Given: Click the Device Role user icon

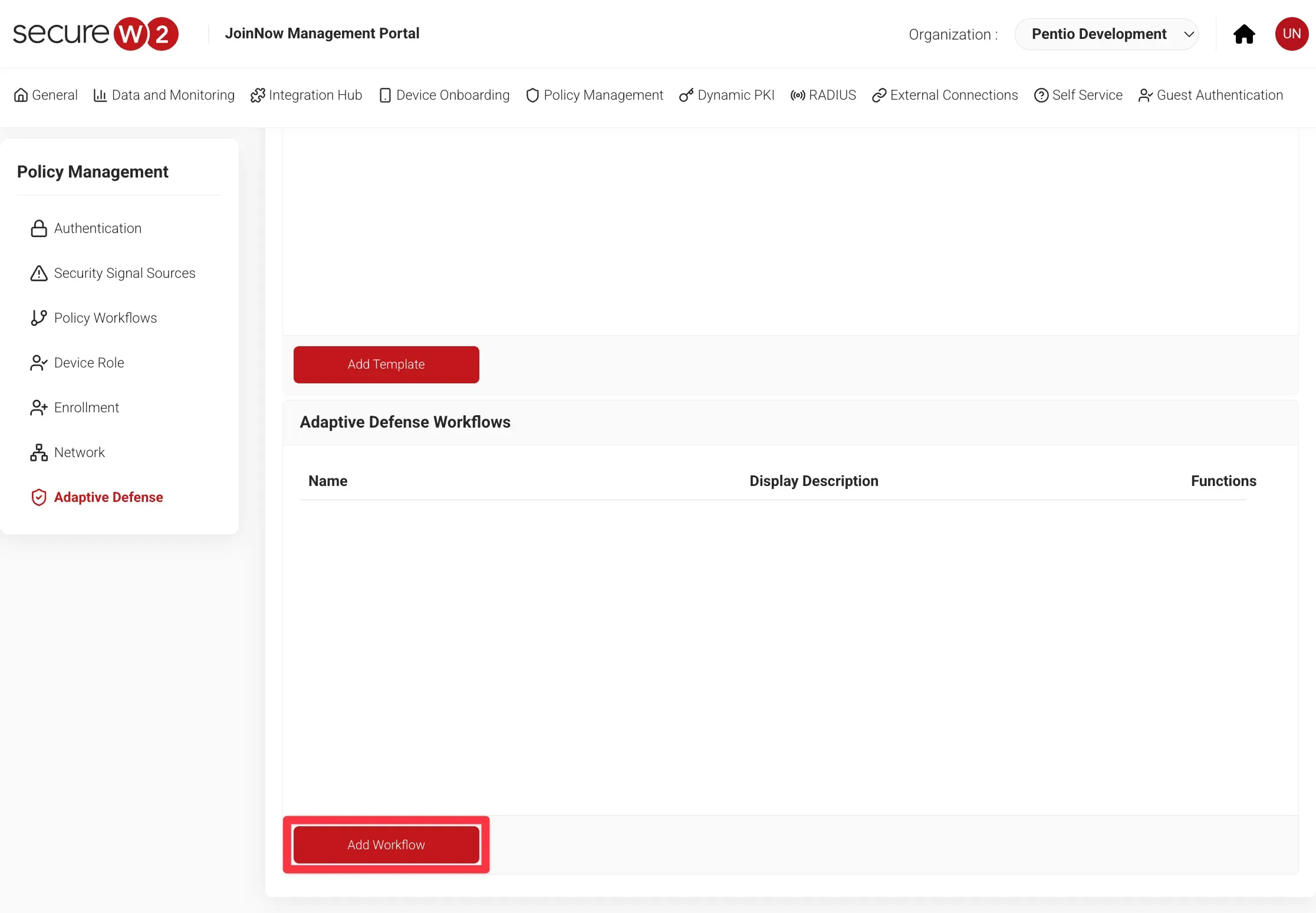Looking at the screenshot, I should [x=39, y=363].
